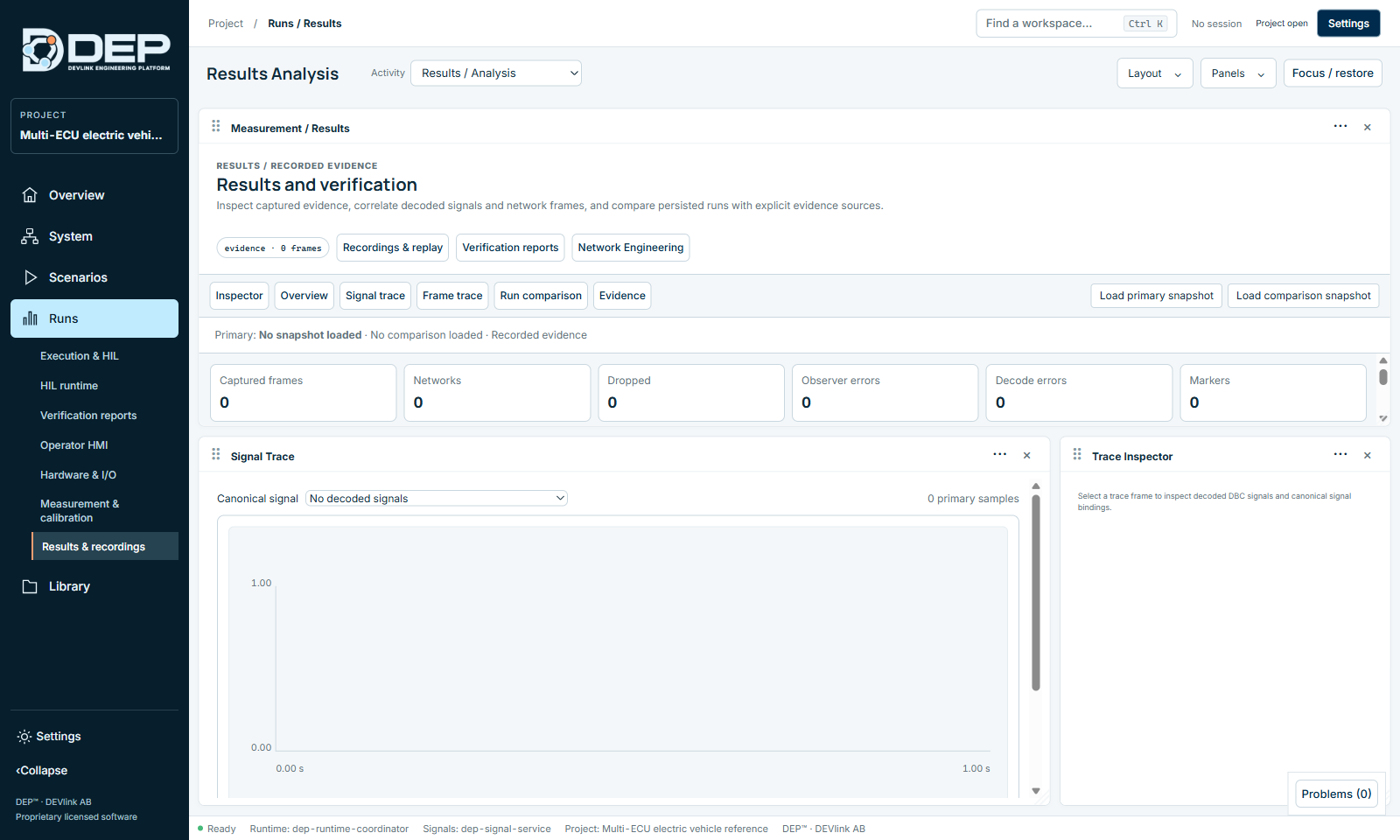Open Operator HMI in sidebar
1400x840 pixels.
(x=74, y=445)
